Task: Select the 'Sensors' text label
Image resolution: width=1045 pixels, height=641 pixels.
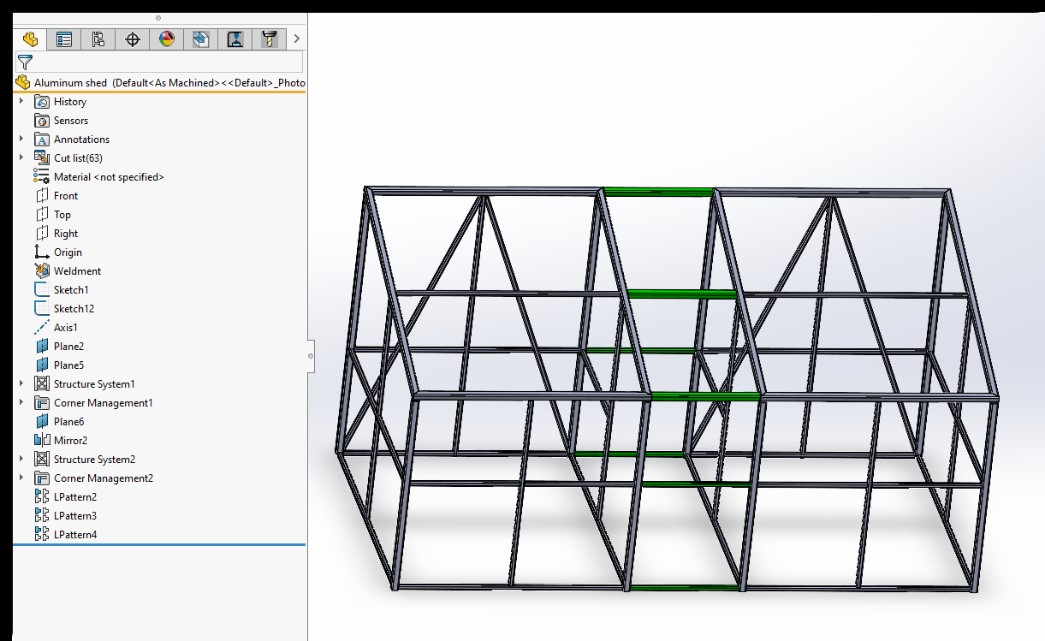Action: [x=71, y=121]
